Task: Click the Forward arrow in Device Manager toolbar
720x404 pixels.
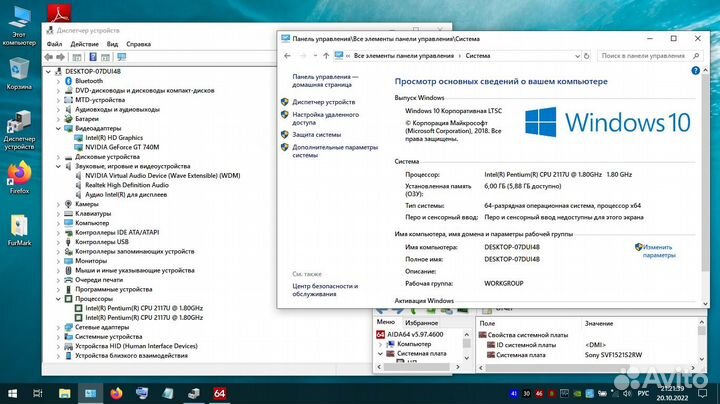Action: pyautogui.click(x=61, y=57)
